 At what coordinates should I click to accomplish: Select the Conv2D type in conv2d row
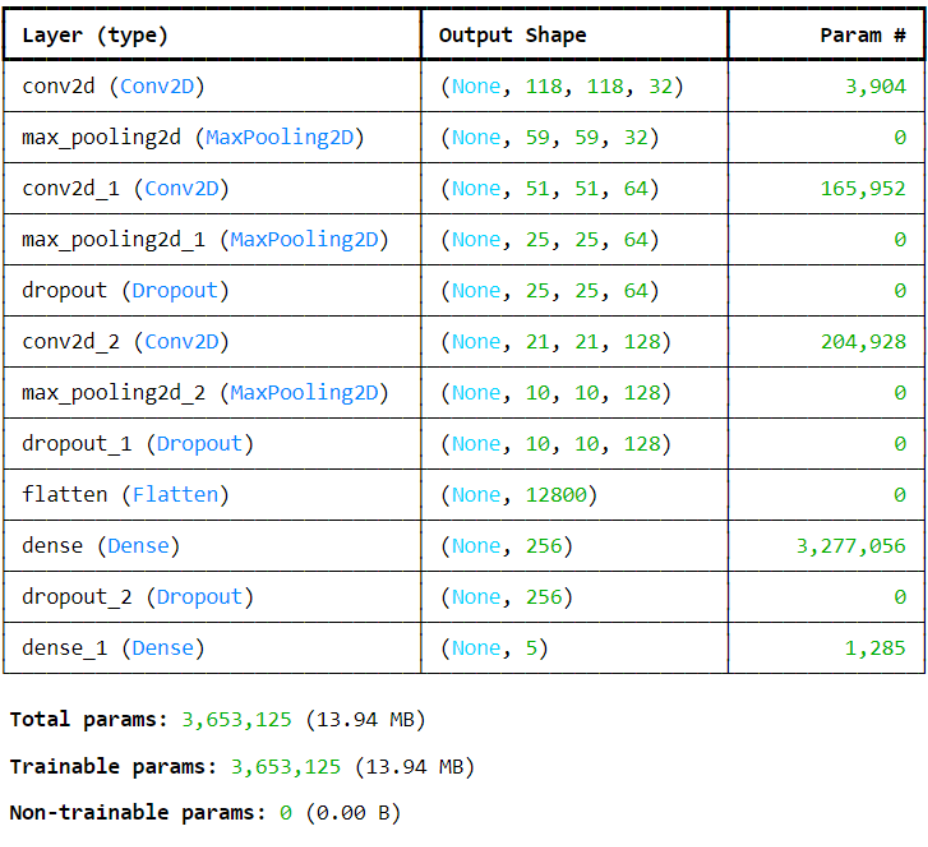pos(162,86)
